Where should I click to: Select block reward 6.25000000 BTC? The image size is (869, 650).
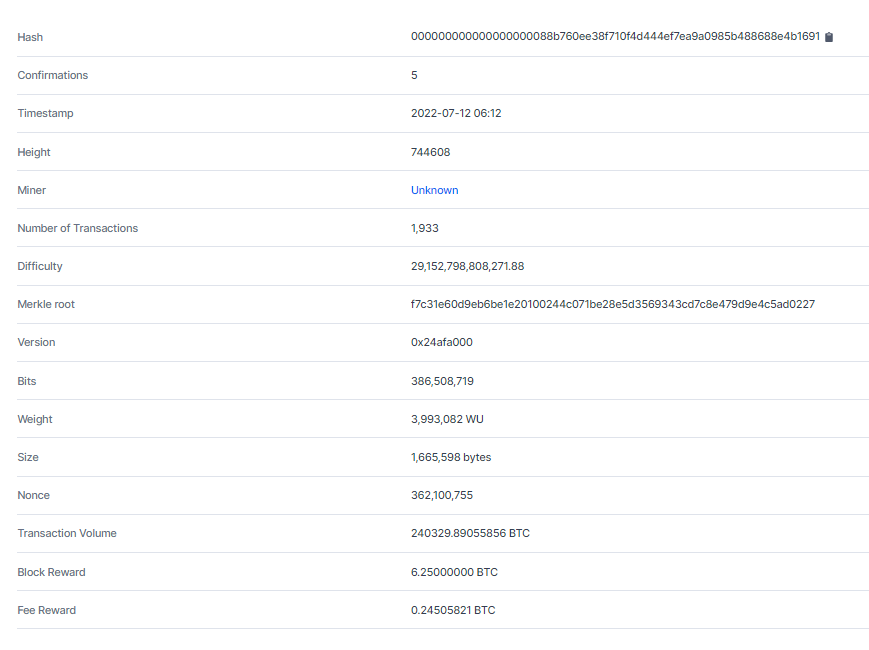(x=454, y=572)
